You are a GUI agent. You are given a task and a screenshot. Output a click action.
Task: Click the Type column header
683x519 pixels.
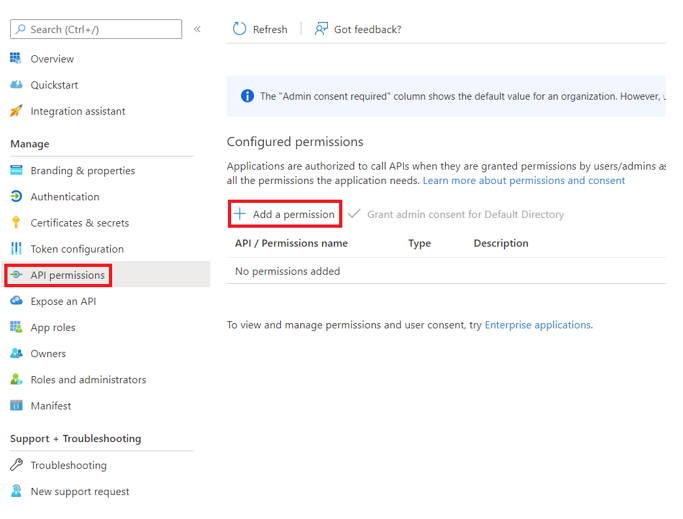pos(419,243)
